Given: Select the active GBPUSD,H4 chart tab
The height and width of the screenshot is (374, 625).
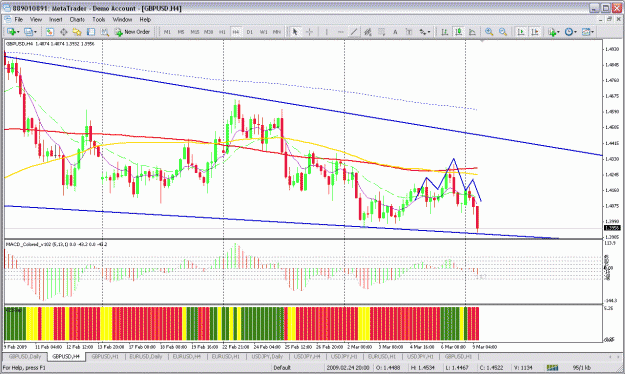Looking at the screenshot, I should coord(66,356).
